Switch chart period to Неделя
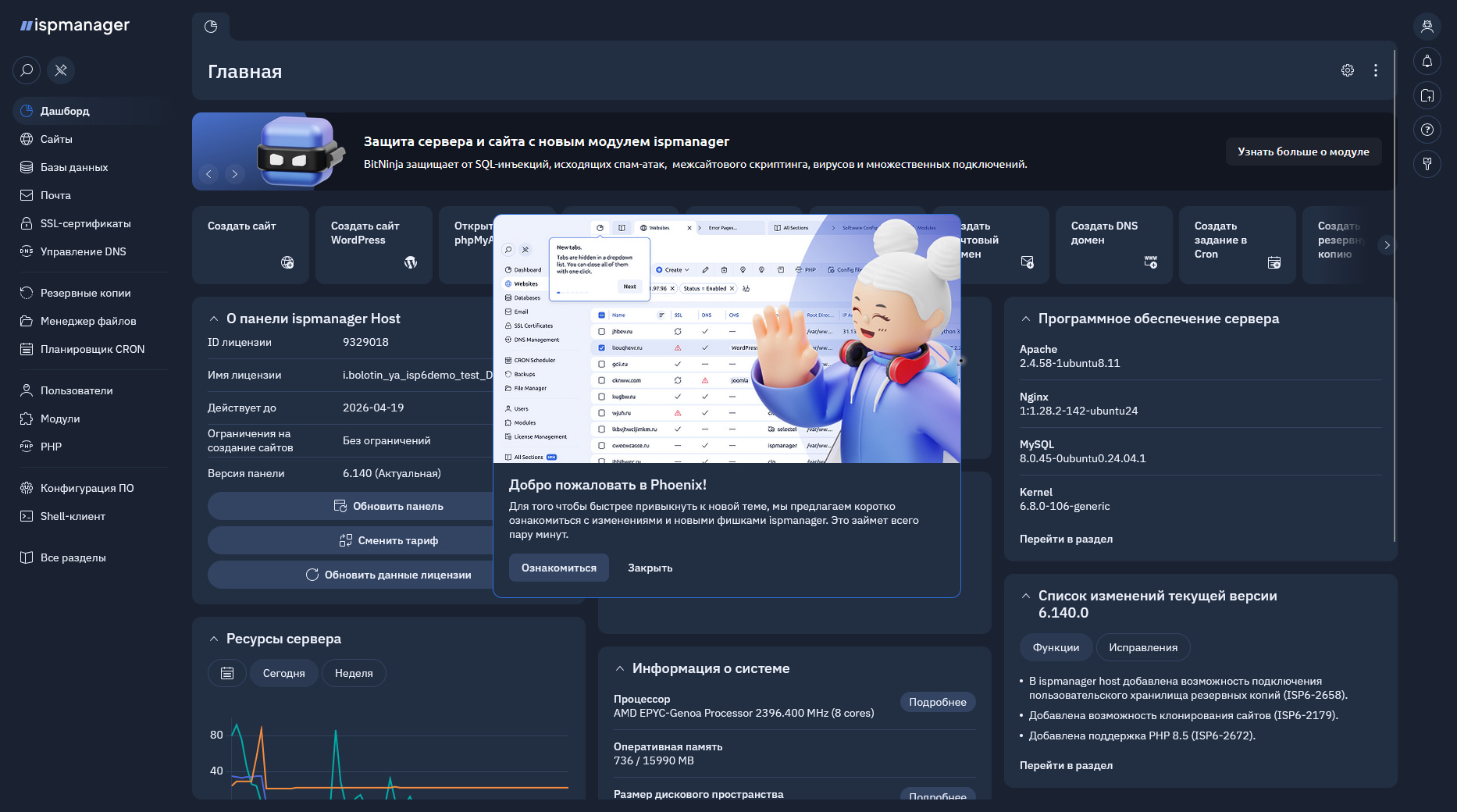Viewport: 1457px width, 812px height. pyautogui.click(x=354, y=673)
